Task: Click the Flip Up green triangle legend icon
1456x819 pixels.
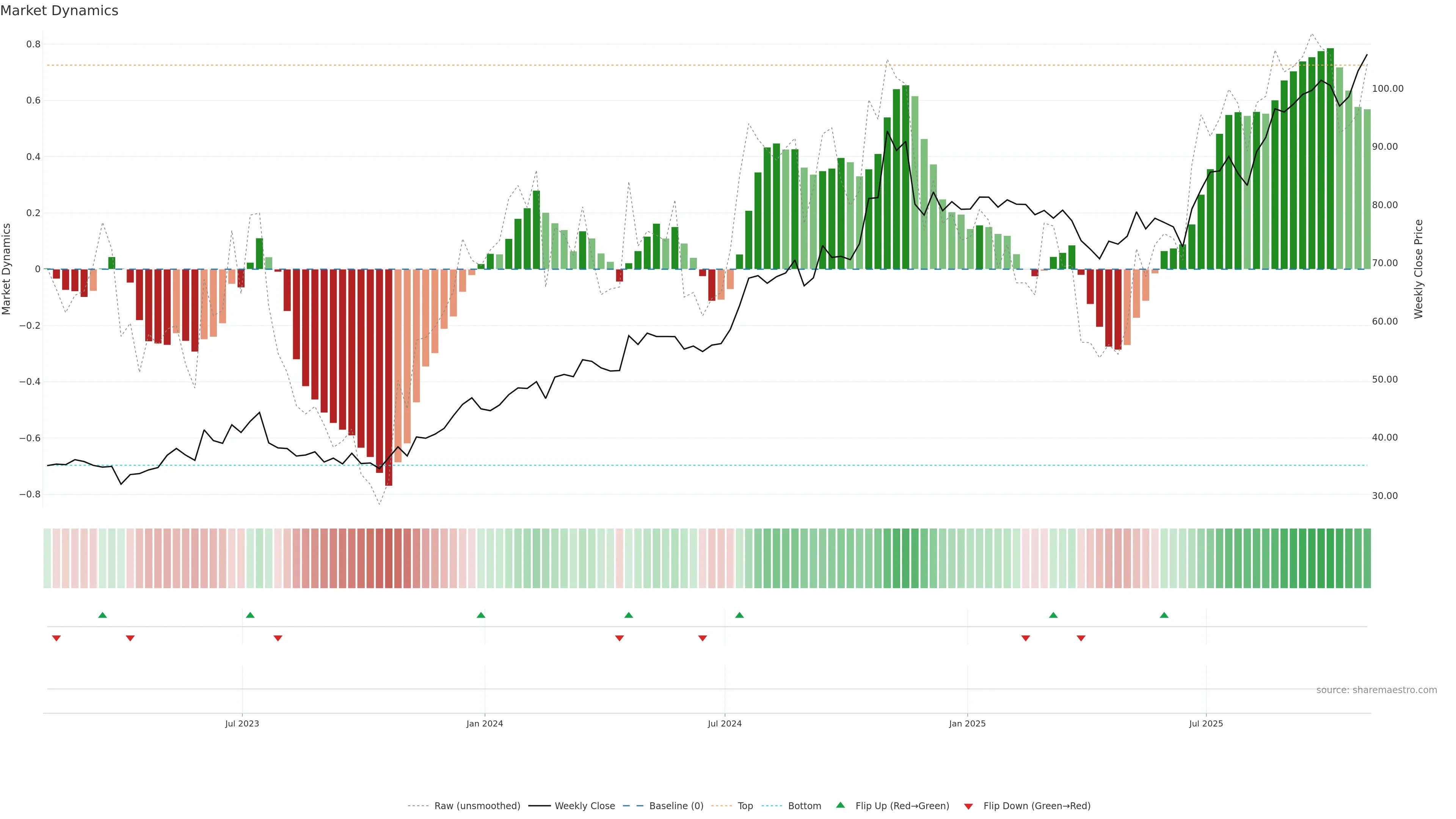Action: click(841, 805)
